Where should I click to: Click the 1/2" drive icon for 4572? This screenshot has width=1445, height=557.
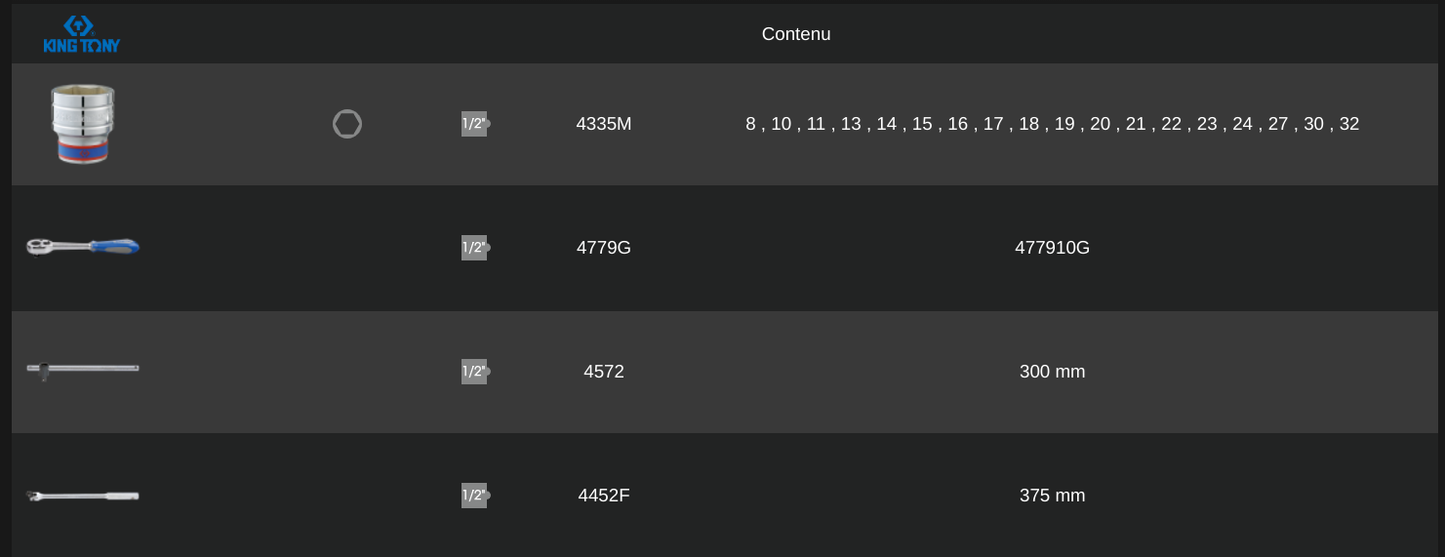point(476,372)
